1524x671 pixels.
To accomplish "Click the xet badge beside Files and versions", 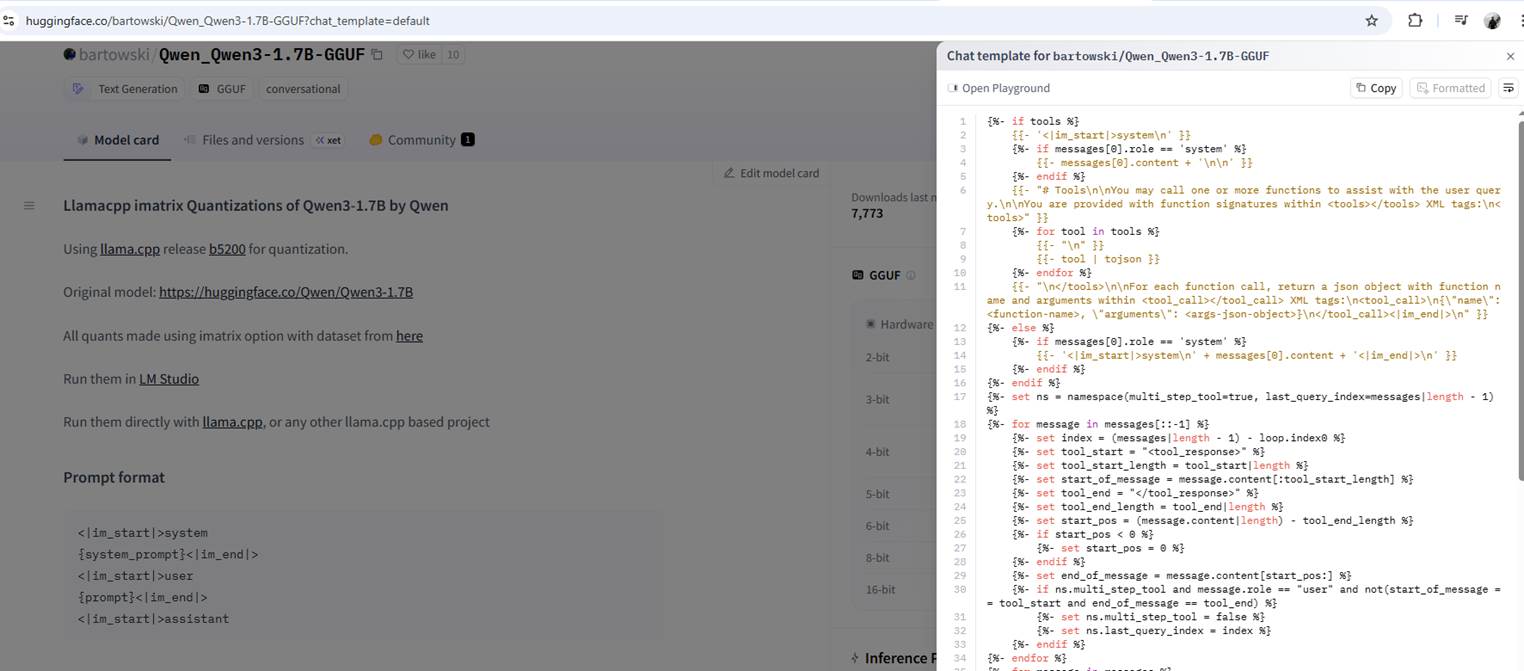I will tap(328, 140).
